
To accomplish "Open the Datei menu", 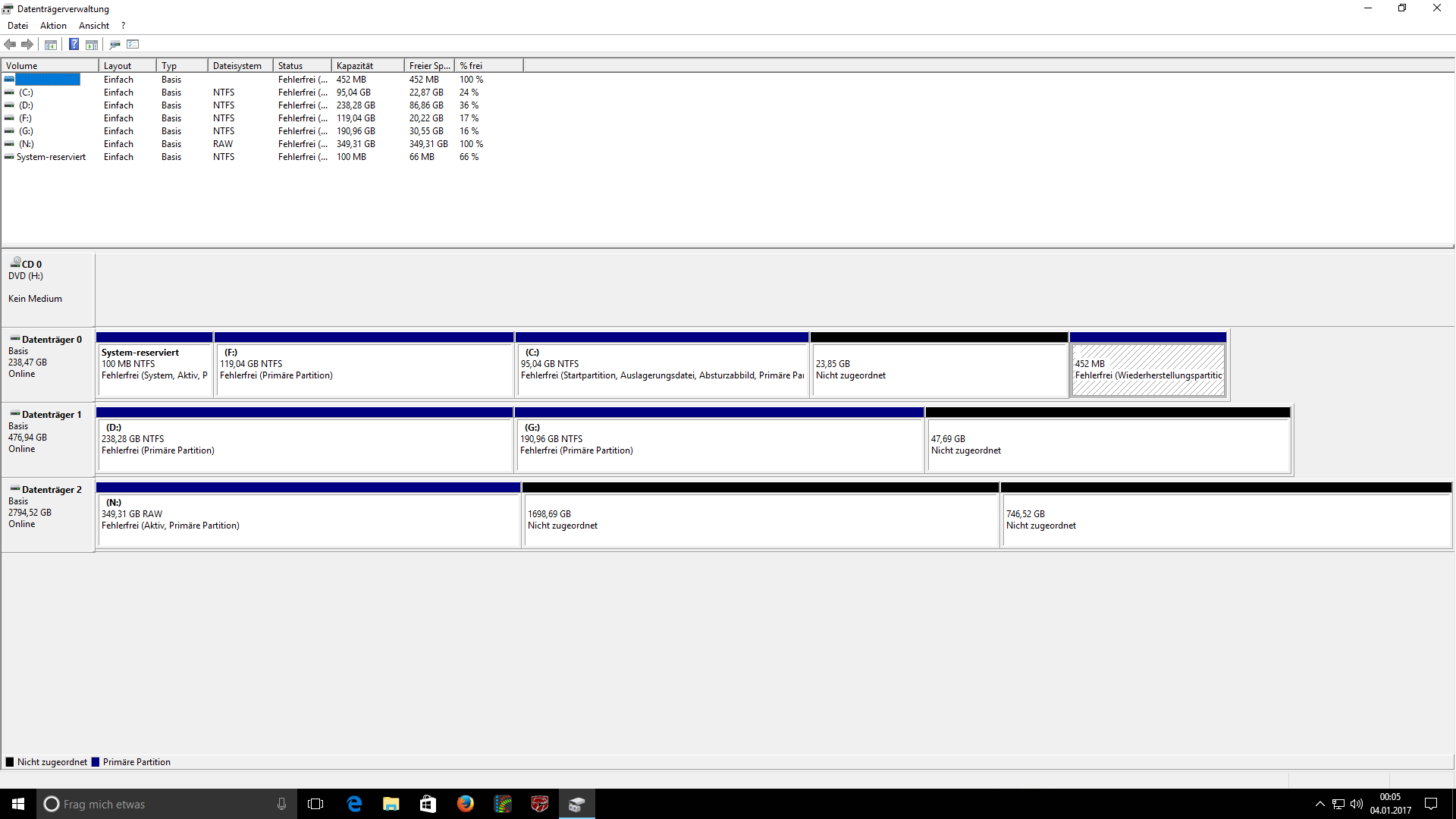I will click(17, 25).
